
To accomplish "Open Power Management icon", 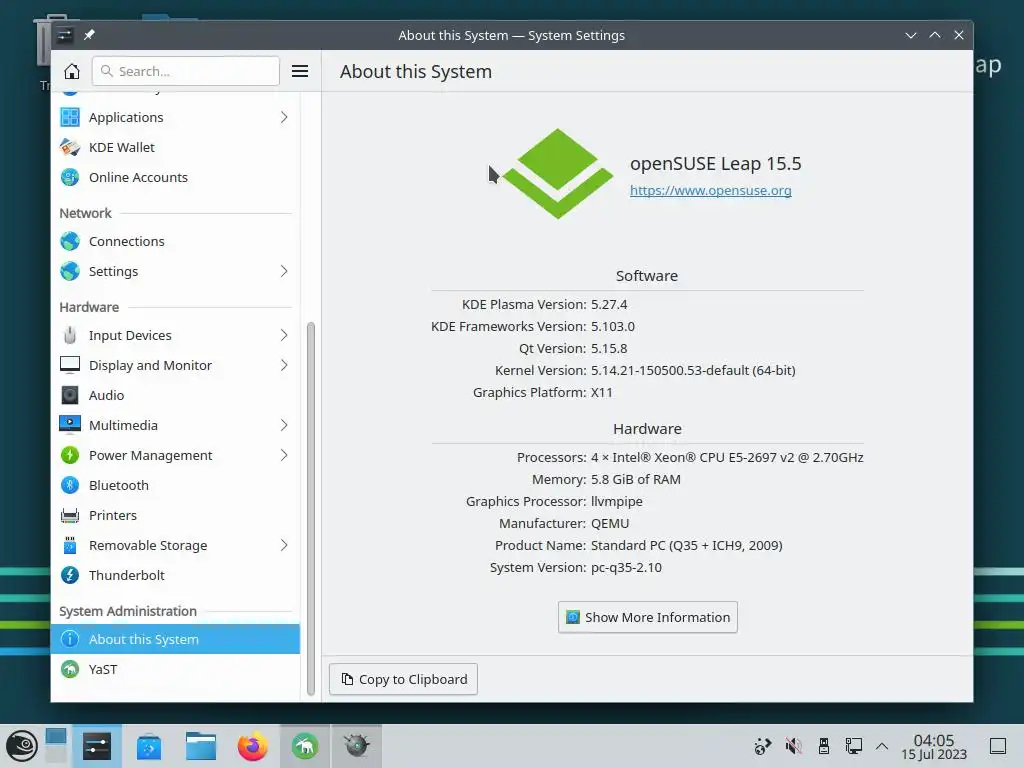I will tap(70, 456).
